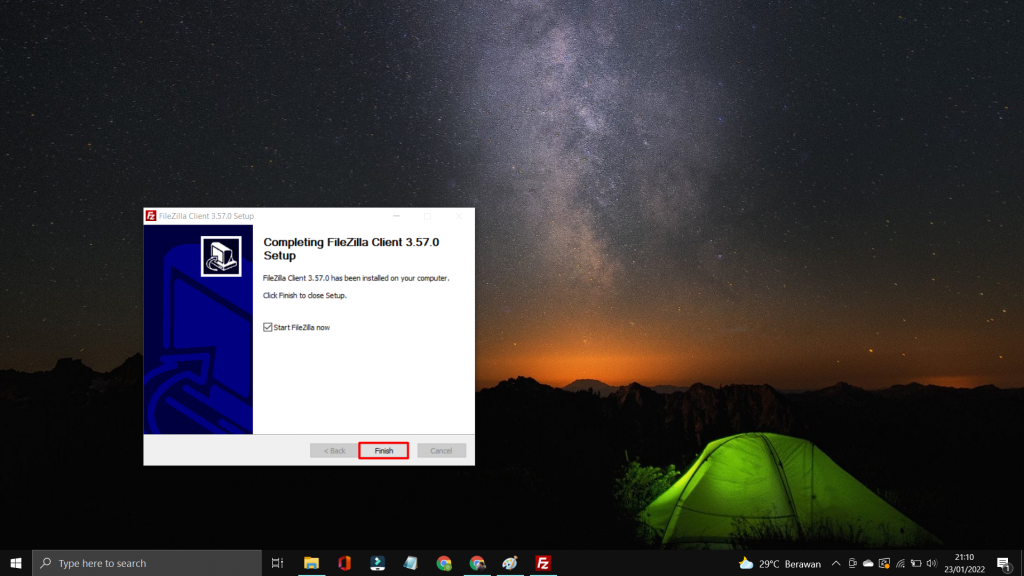Click the Finish button to close Setup
The width and height of the screenshot is (1024, 576).
[384, 450]
